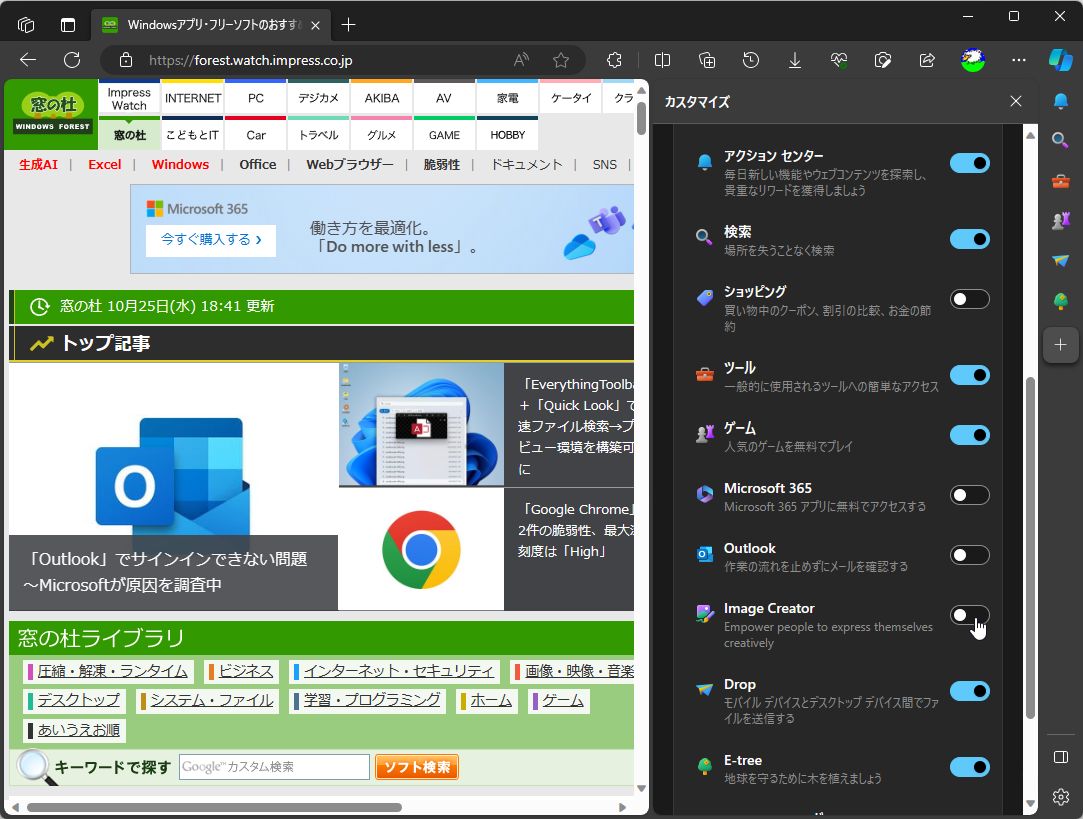Click the Google custom search input field
Viewport: 1083px width, 819px height.
pyautogui.click(x=273, y=767)
